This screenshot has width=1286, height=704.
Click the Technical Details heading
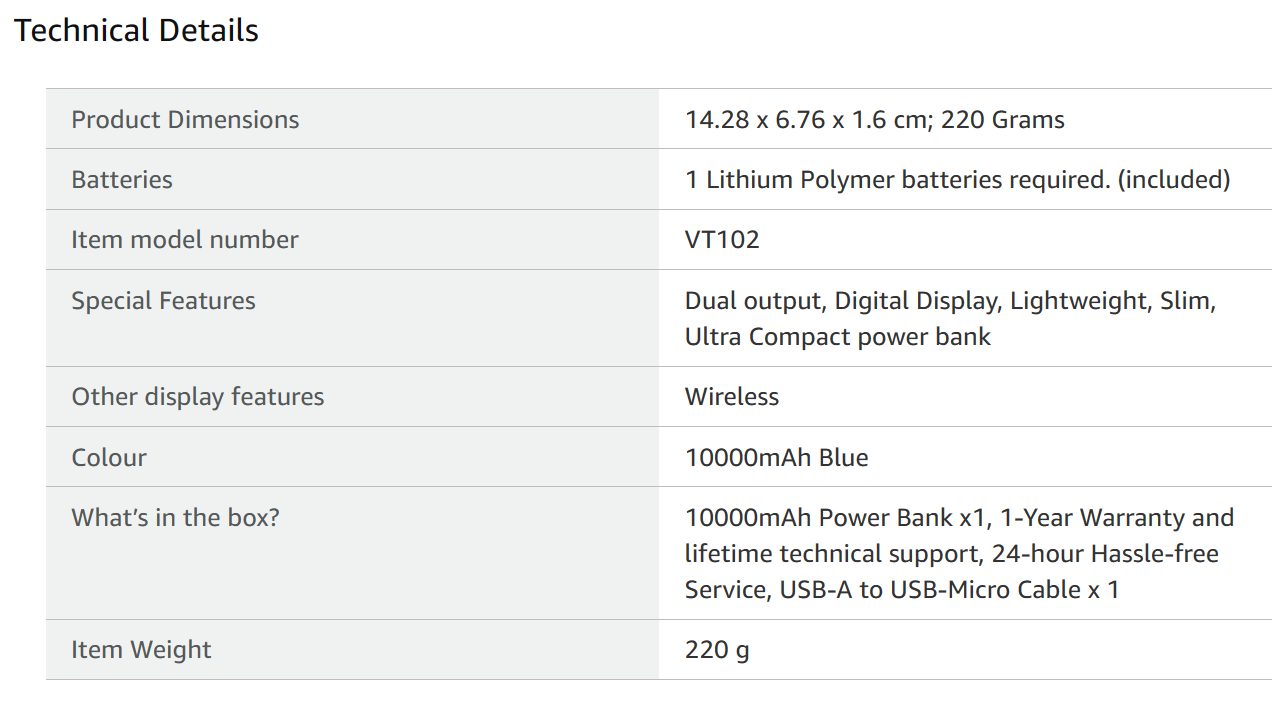click(136, 31)
